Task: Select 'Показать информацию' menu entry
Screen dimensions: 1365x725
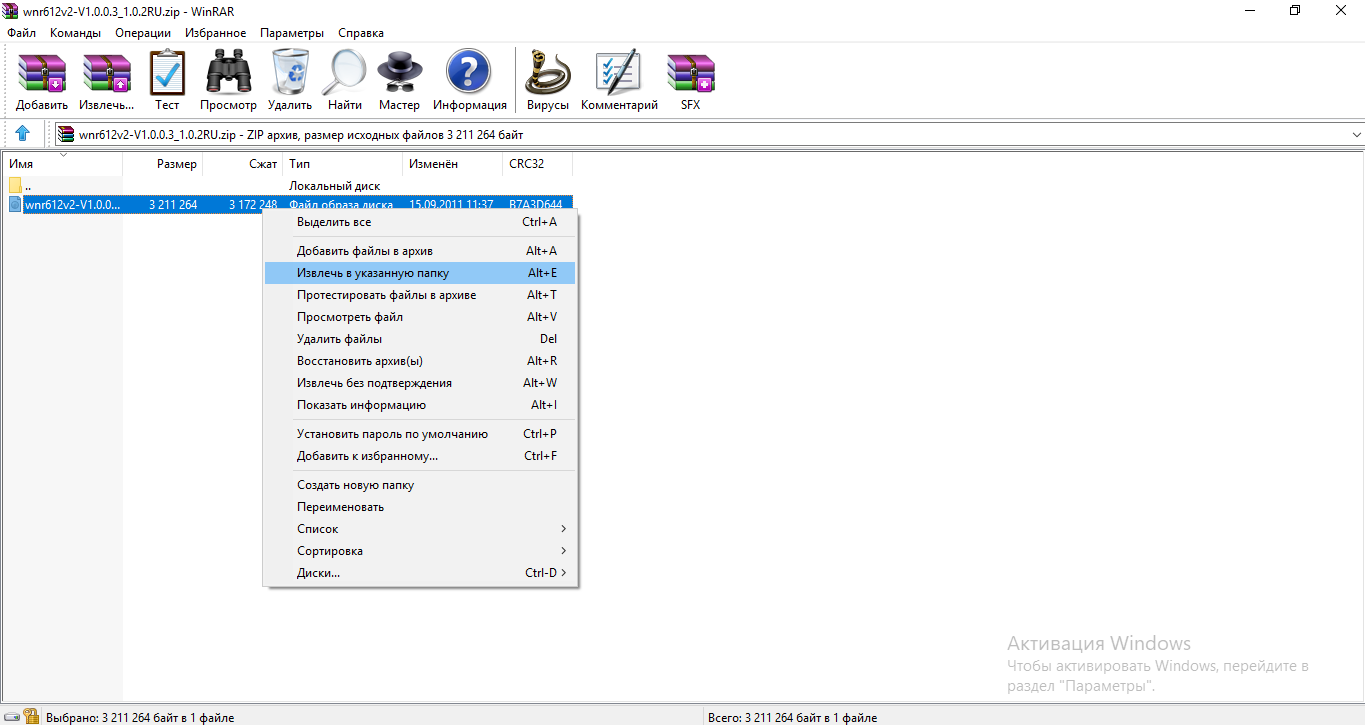Action: pyautogui.click(x=420, y=405)
